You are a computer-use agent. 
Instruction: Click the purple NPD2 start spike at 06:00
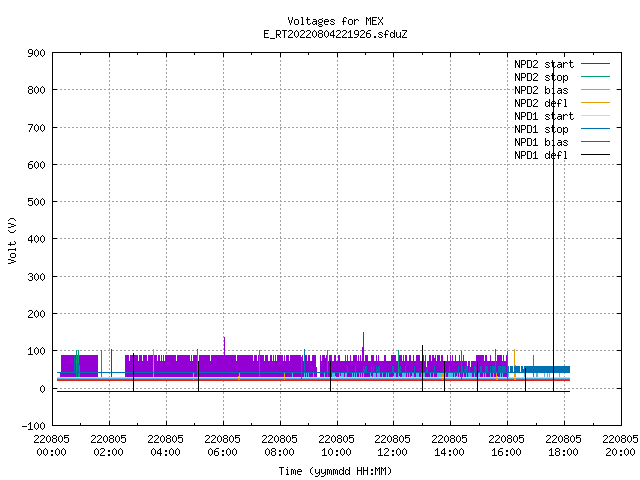point(224,345)
